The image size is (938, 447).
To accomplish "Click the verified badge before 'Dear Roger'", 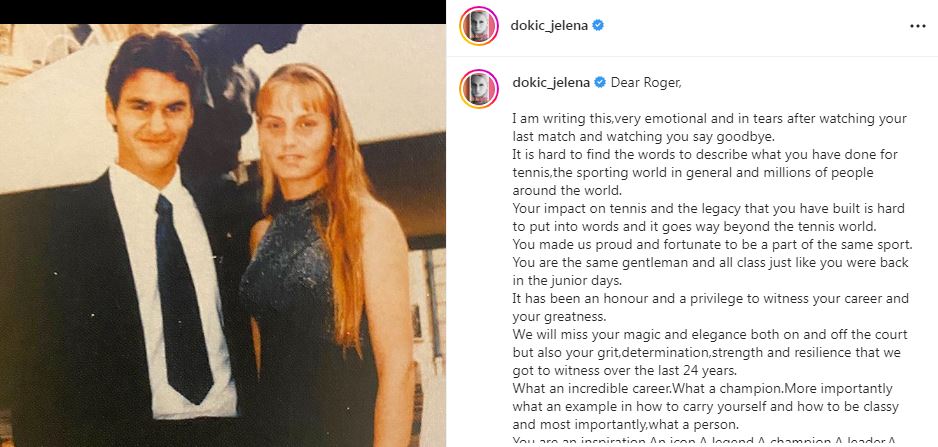I will pos(600,83).
